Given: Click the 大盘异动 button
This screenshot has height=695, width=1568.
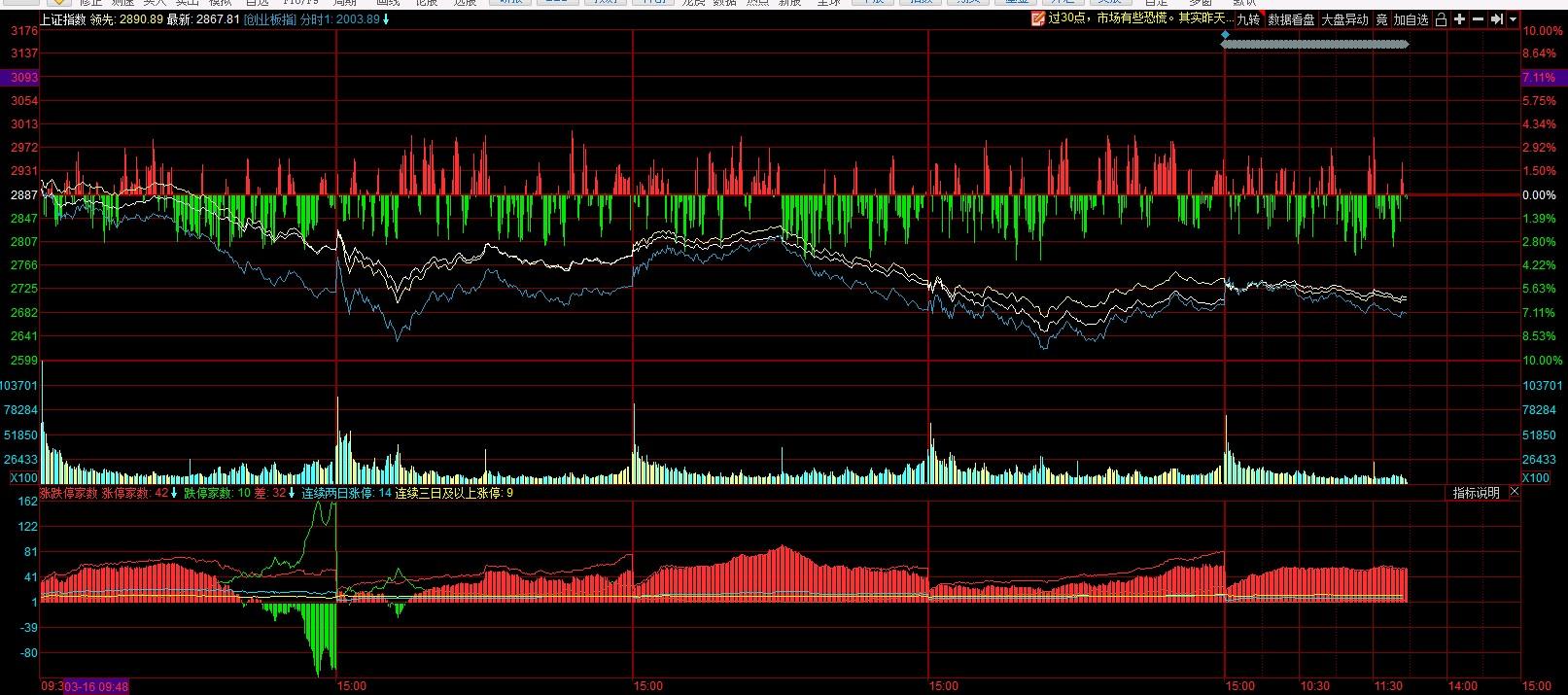Looking at the screenshot, I should pos(1344,19).
